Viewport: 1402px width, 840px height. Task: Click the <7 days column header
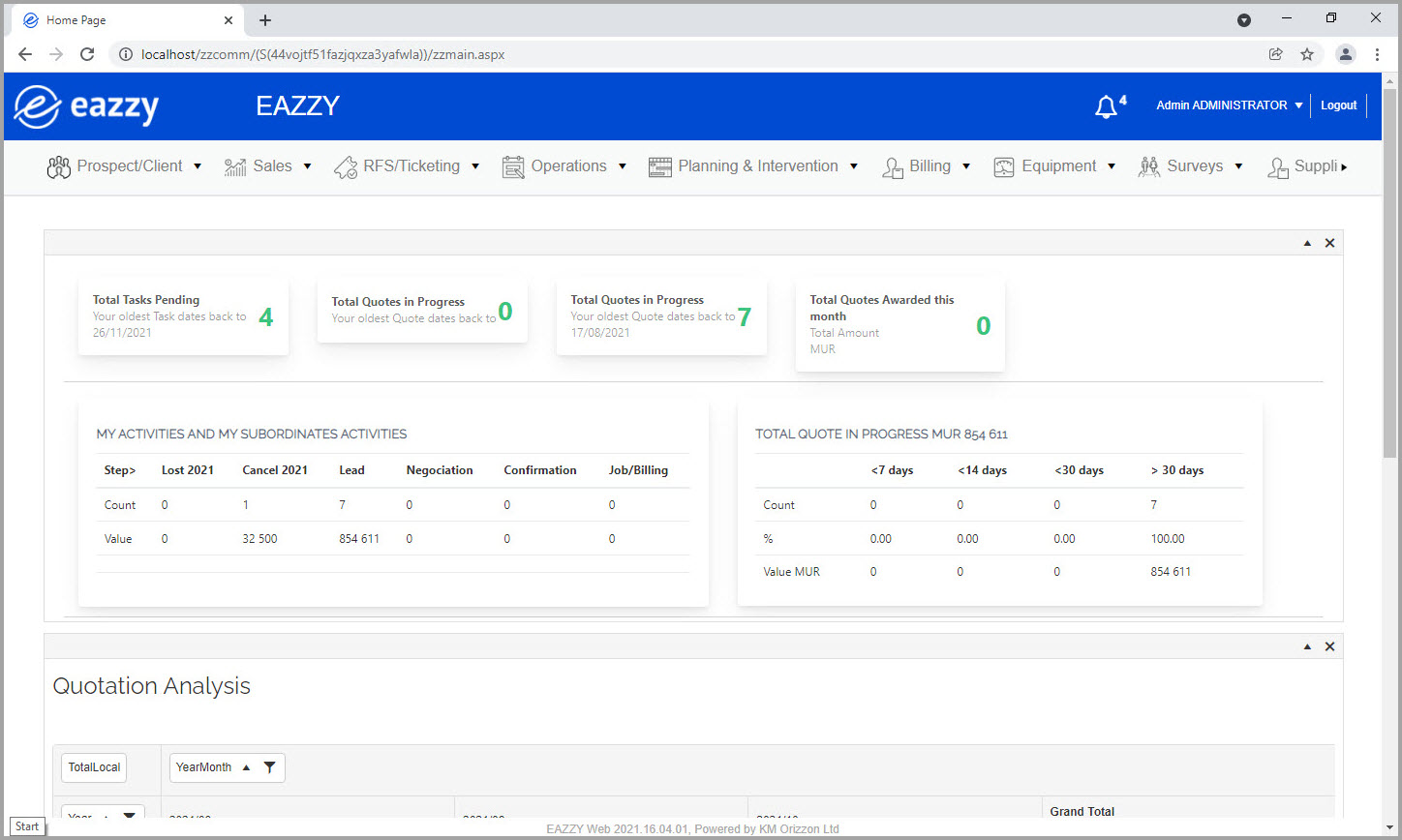pyautogui.click(x=892, y=470)
